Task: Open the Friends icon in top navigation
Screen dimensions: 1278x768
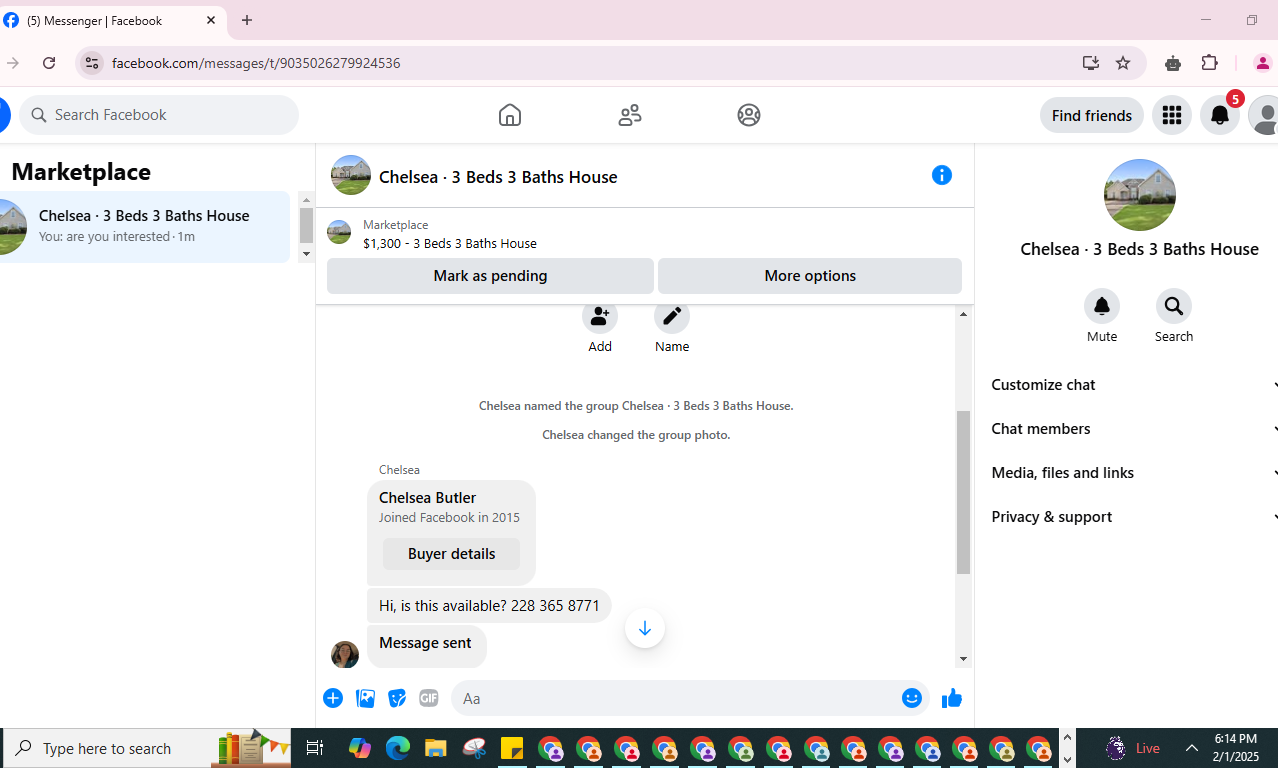Action: coord(629,115)
